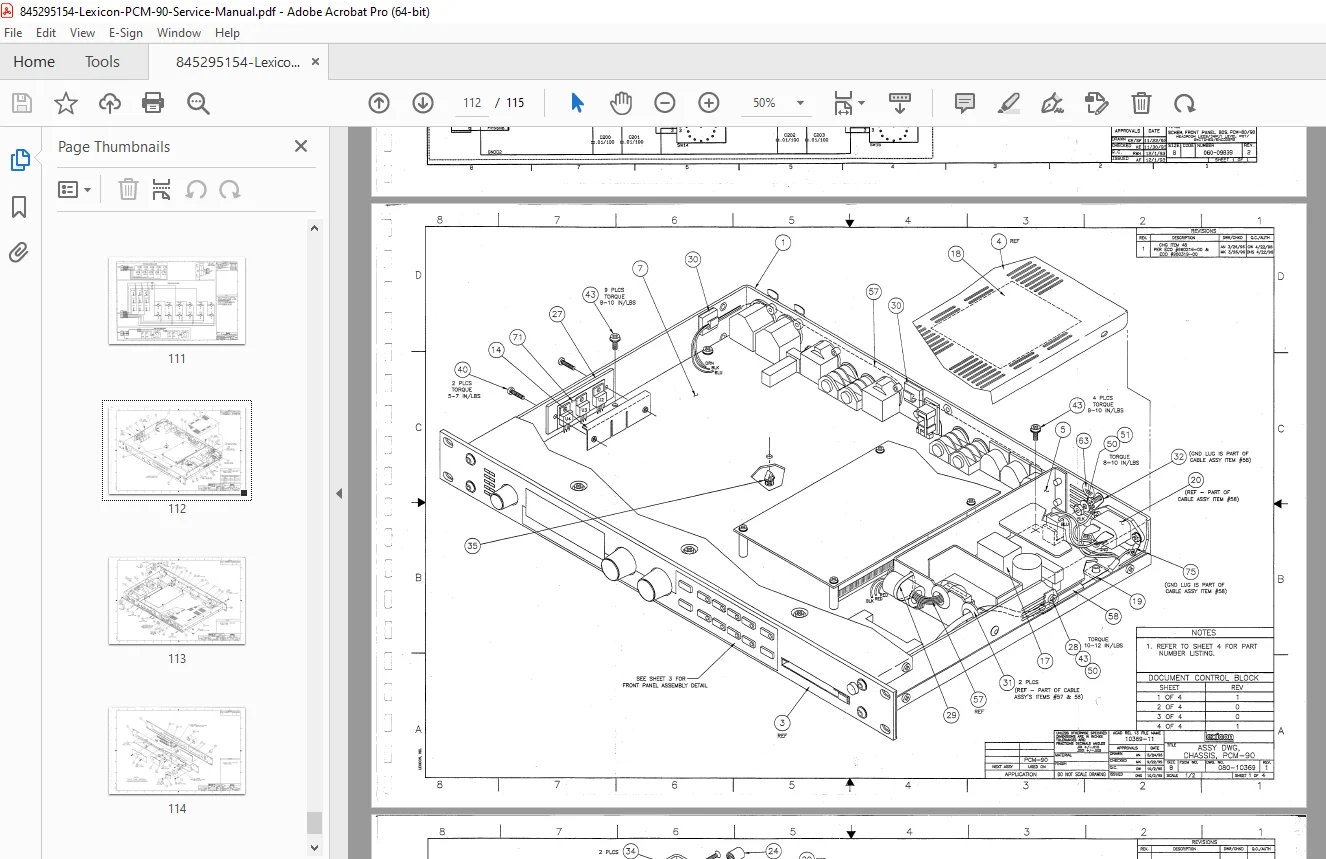Screen dimensions: 1326x859
Task: Open the File menu
Action: click(13, 33)
